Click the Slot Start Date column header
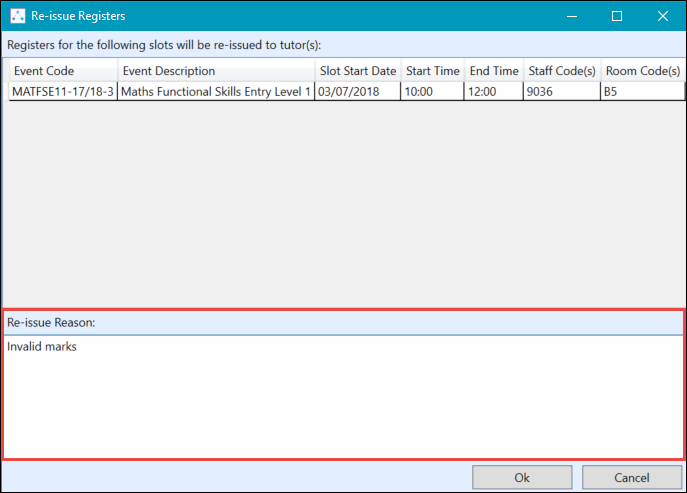This screenshot has width=687, height=493. [x=357, y=71]
